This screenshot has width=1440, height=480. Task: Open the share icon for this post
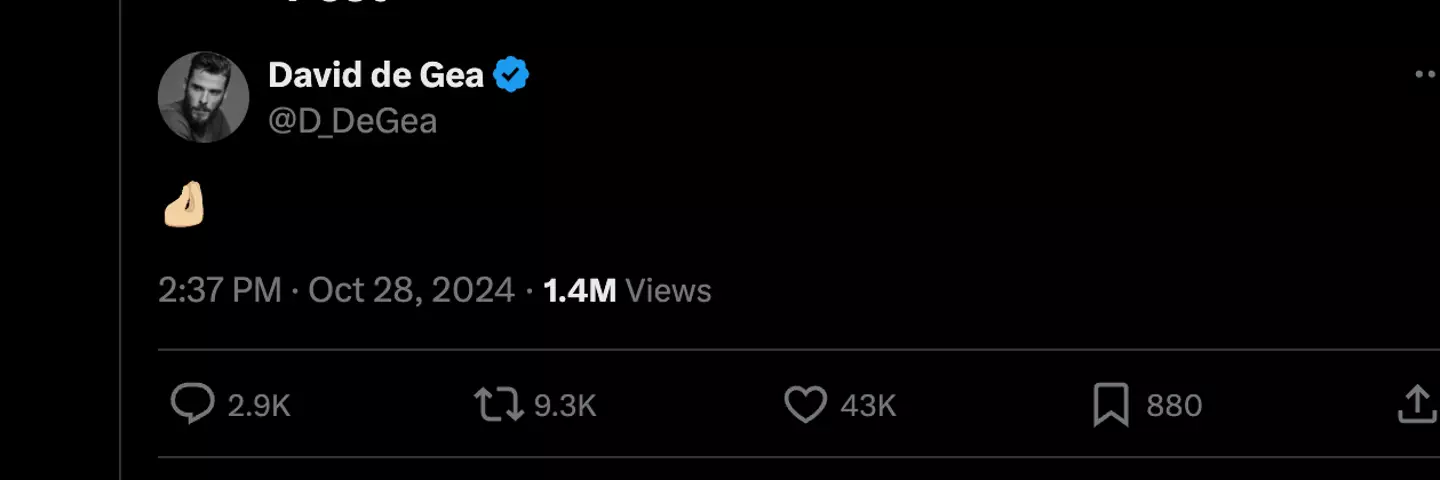(x=1416, y=405)
